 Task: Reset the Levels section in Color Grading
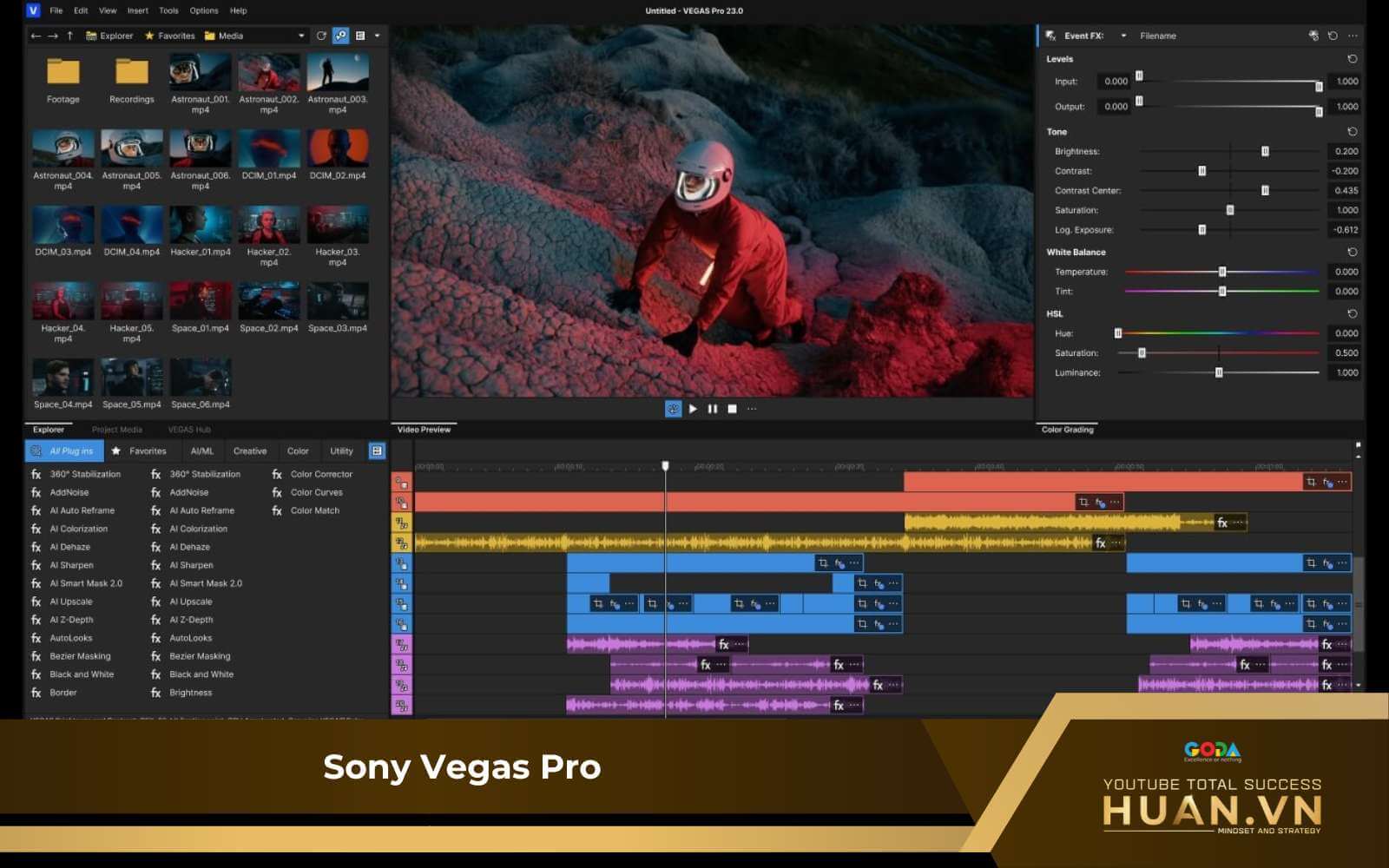pyautogui.click(x=1352, y=59)
